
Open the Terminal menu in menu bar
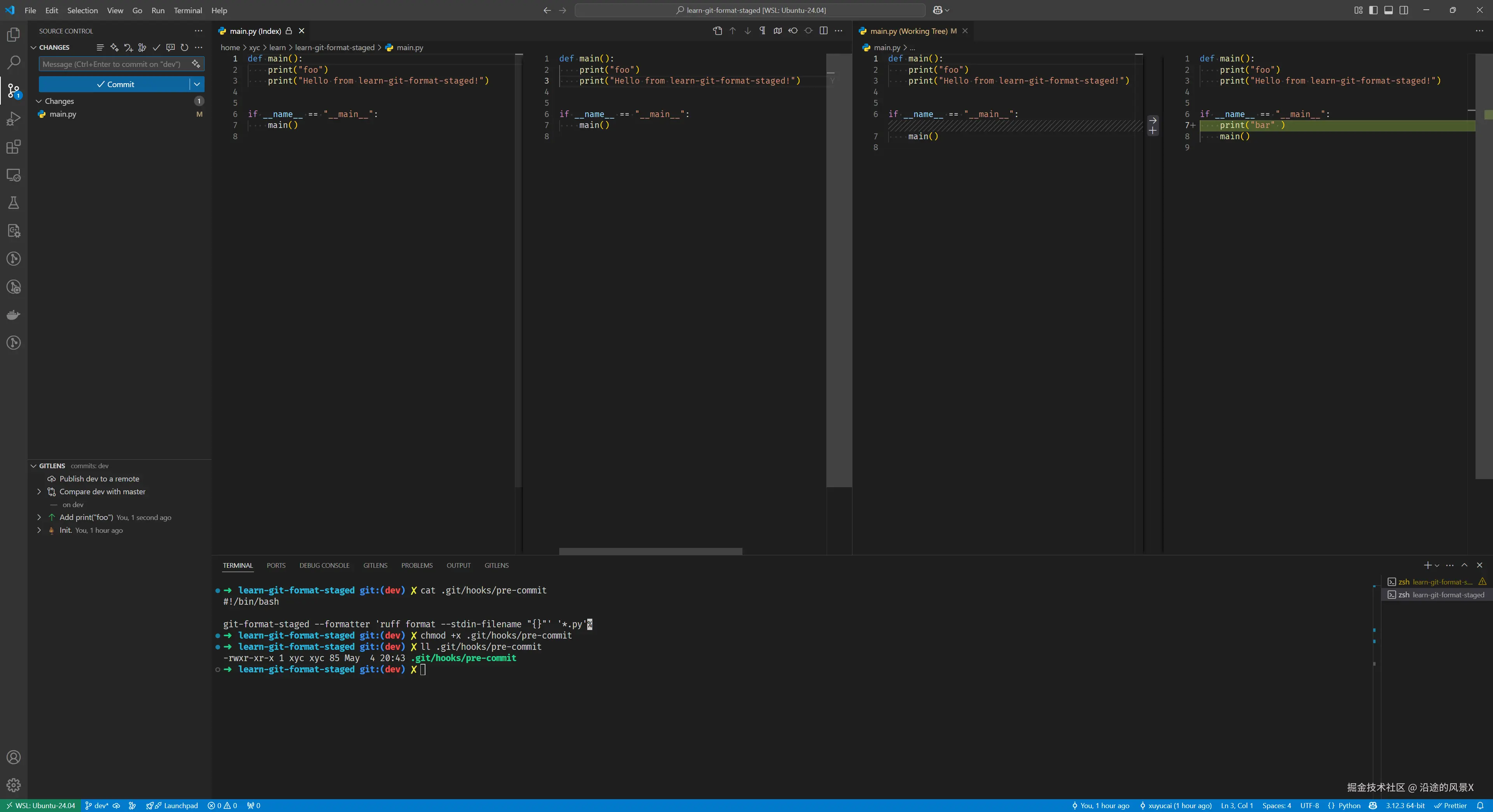tap(188, 10)
